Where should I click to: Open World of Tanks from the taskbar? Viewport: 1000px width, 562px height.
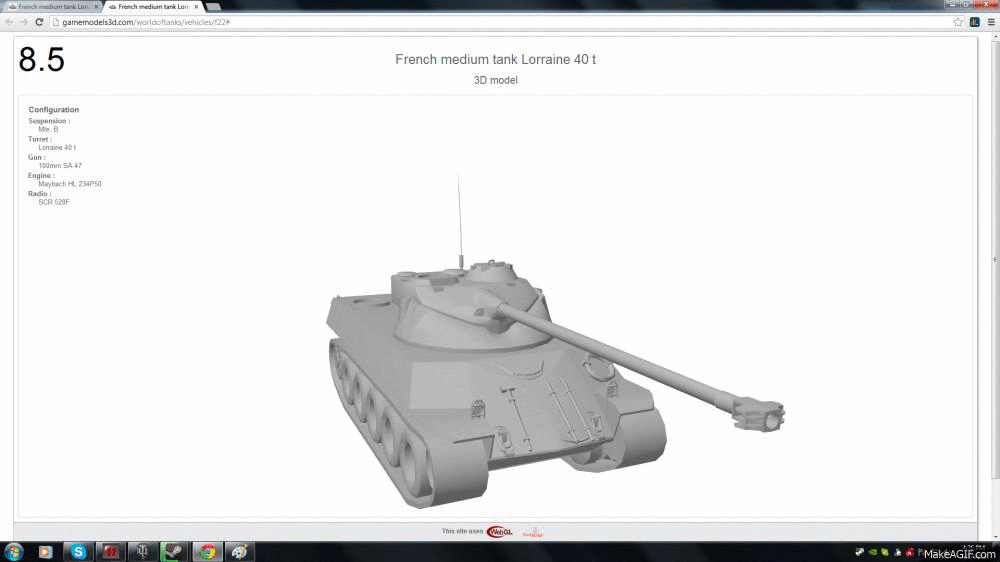(x=143, y=552)
